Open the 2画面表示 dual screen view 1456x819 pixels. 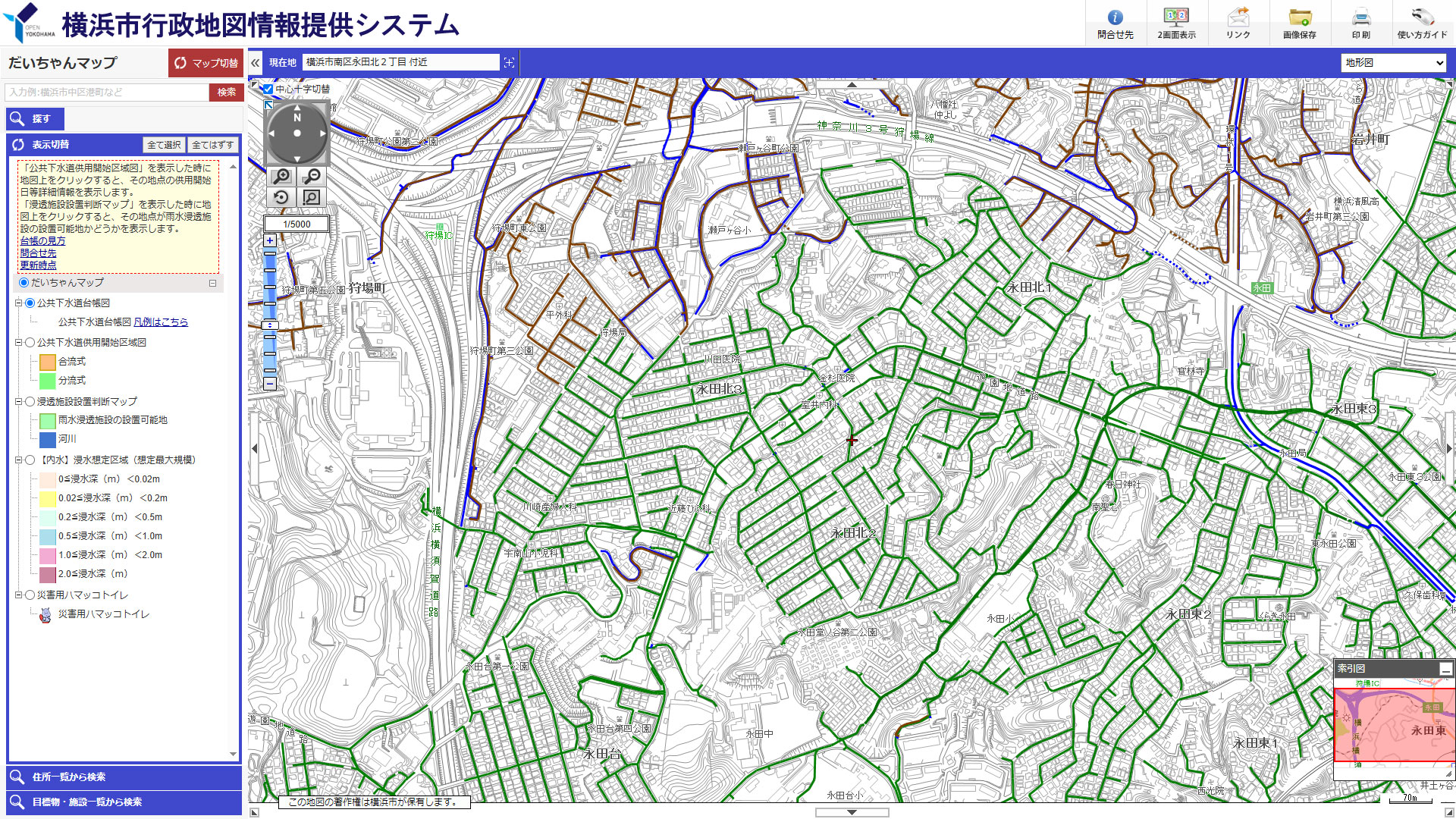(x=1176, y=23)
